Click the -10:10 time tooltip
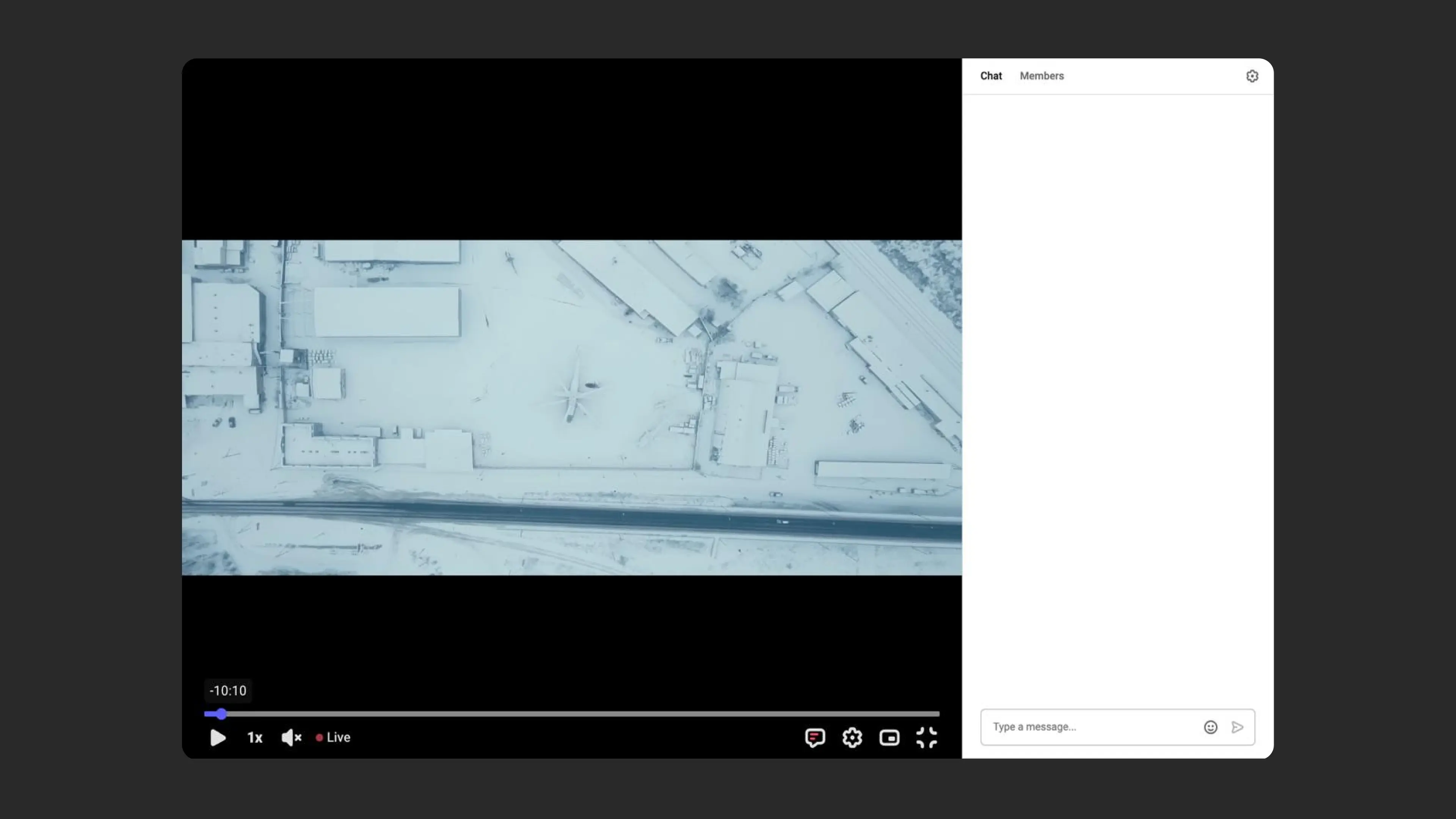 [228, 691]
